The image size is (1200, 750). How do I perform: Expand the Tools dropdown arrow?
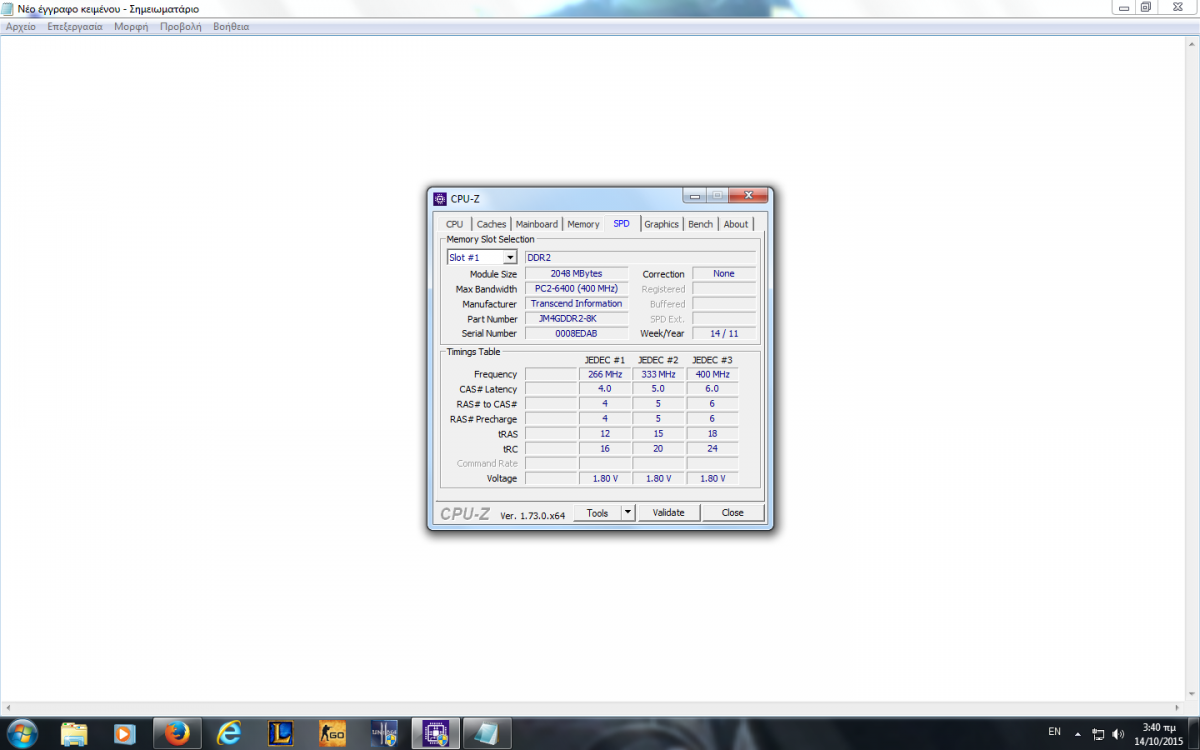click(628, 513)
